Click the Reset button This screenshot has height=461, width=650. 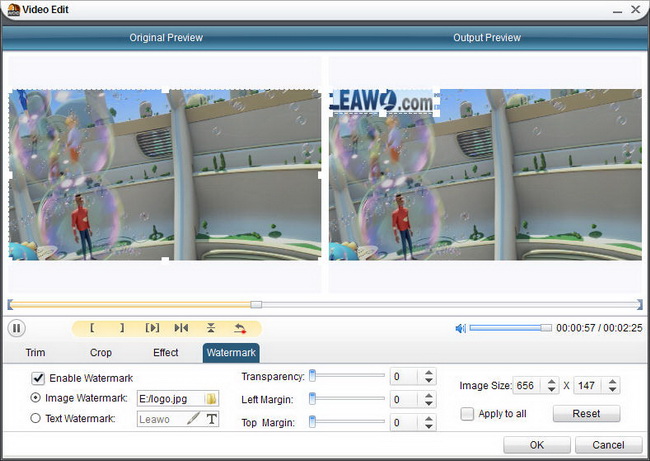point(586,413)
